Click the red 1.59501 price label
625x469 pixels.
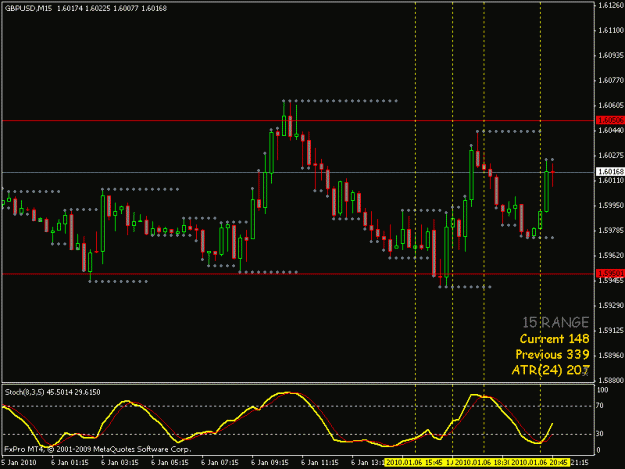click(610, 273)
